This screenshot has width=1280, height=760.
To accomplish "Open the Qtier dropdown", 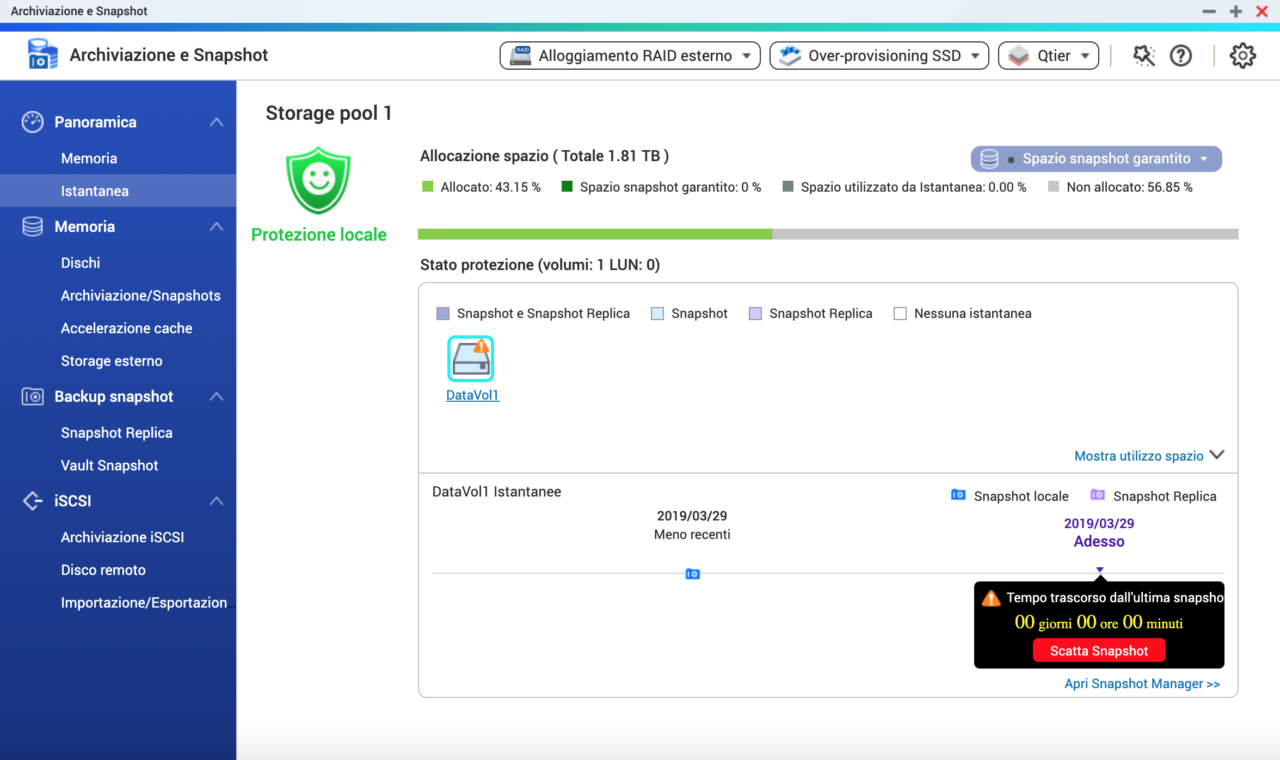I will click(x=1048, y=56).
